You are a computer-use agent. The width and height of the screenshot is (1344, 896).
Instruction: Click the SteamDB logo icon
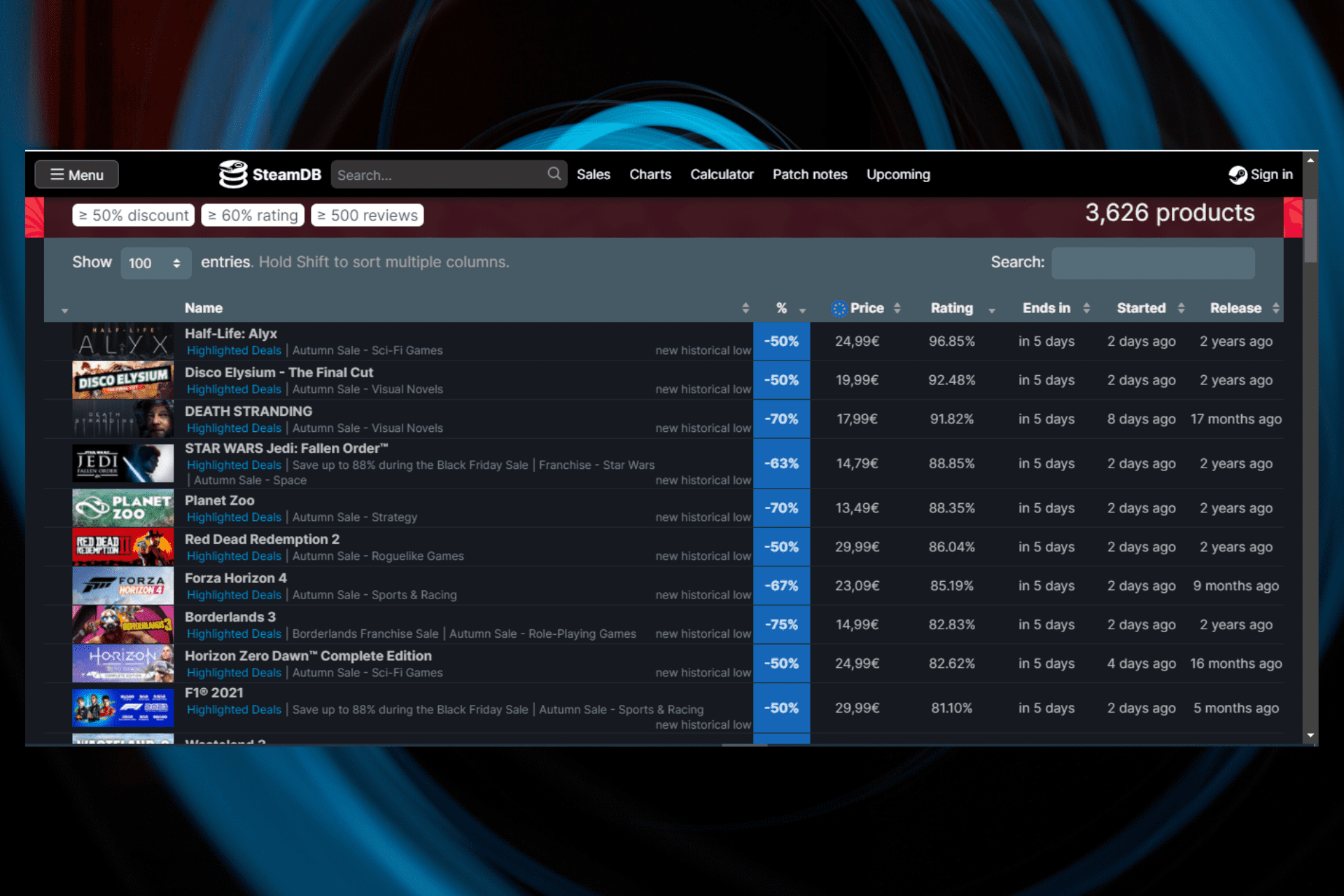(234, 174)
